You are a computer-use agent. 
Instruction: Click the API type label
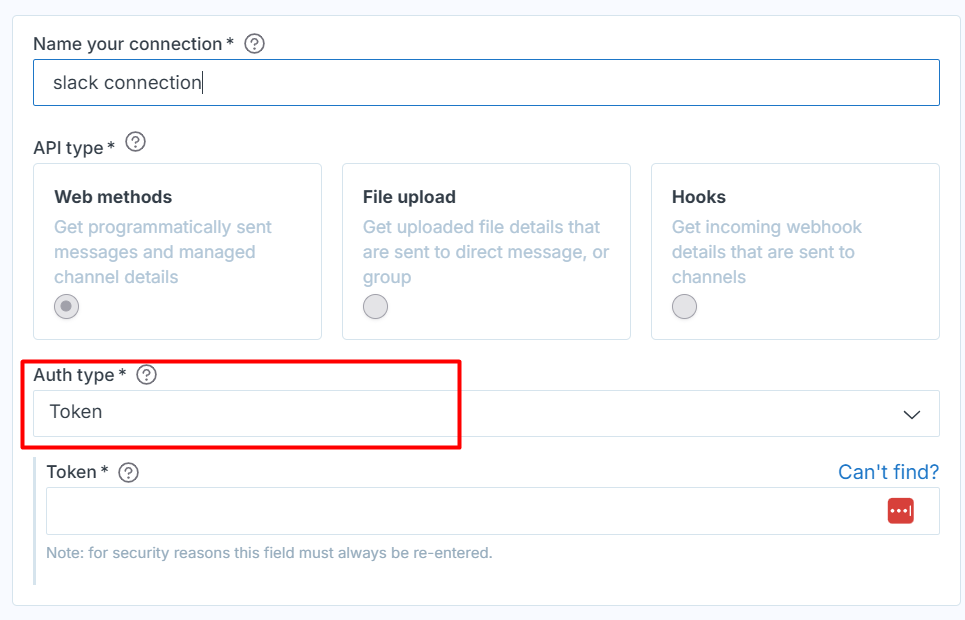(74, 148)
